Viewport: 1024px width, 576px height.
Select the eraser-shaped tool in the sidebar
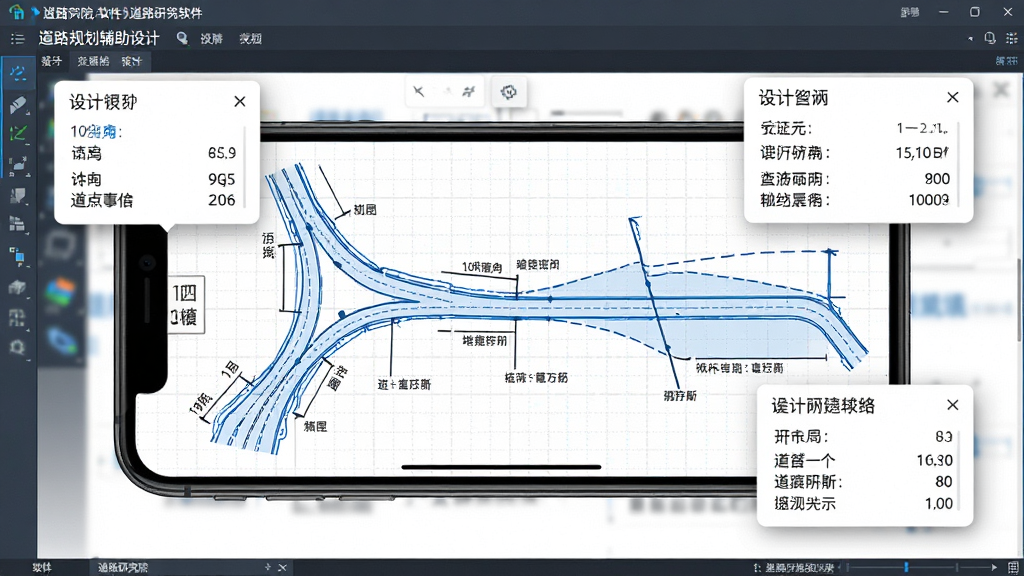click(x=18, y=104)
